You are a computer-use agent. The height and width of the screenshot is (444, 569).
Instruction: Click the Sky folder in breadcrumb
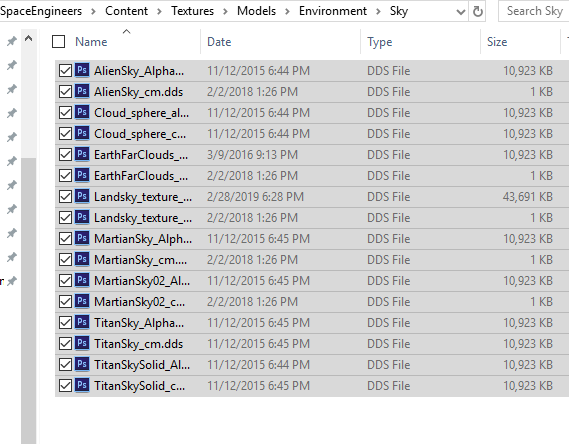coord(399,11)
